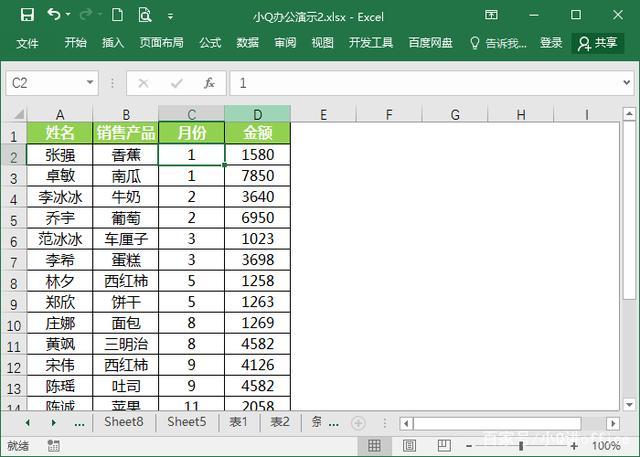Switch to Normal view icon

click(x=374, y=446)
